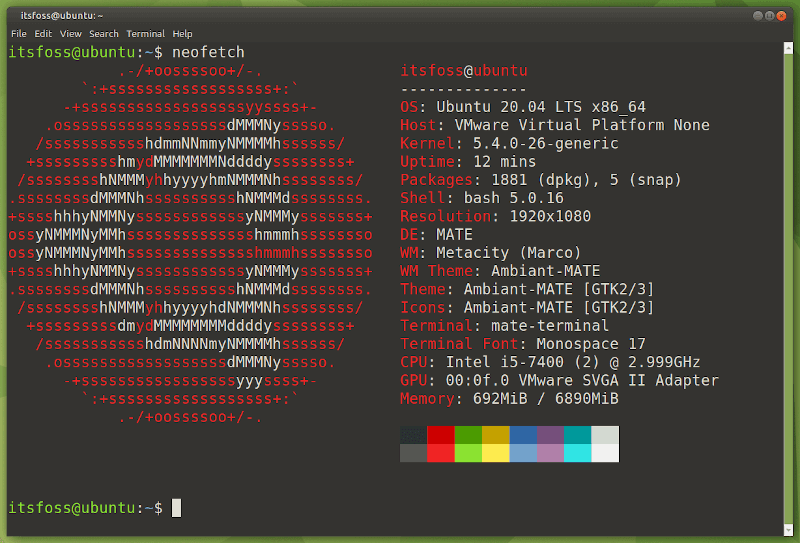The width and height of the screenshot is (800, 543).
Task: Click the bright yellow color block
Action: pyautogui.click(x=496, y=453)
